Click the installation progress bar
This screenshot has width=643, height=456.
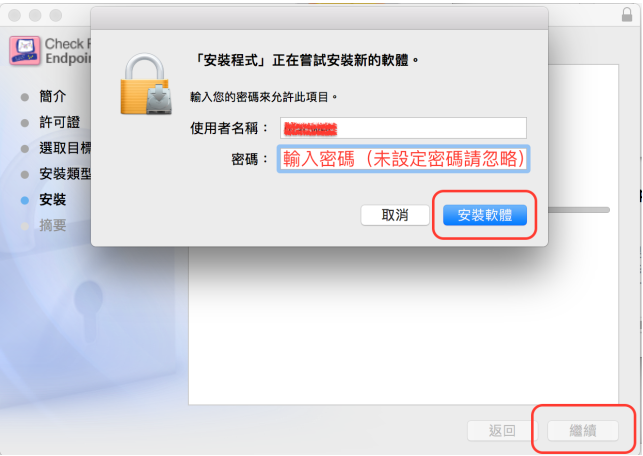pos(579,210)
